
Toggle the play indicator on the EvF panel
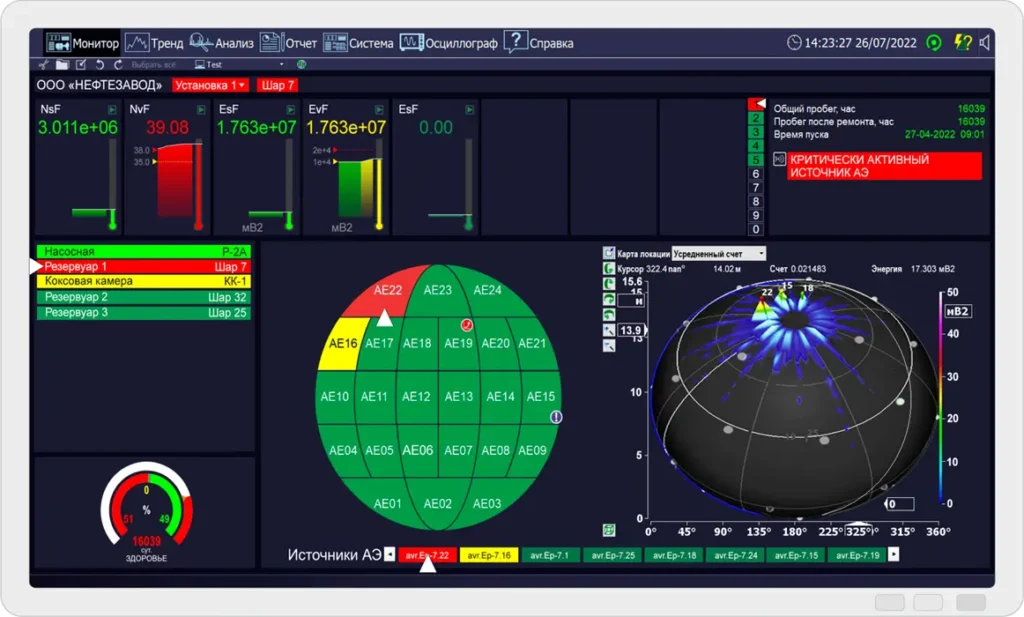[379, 110]
